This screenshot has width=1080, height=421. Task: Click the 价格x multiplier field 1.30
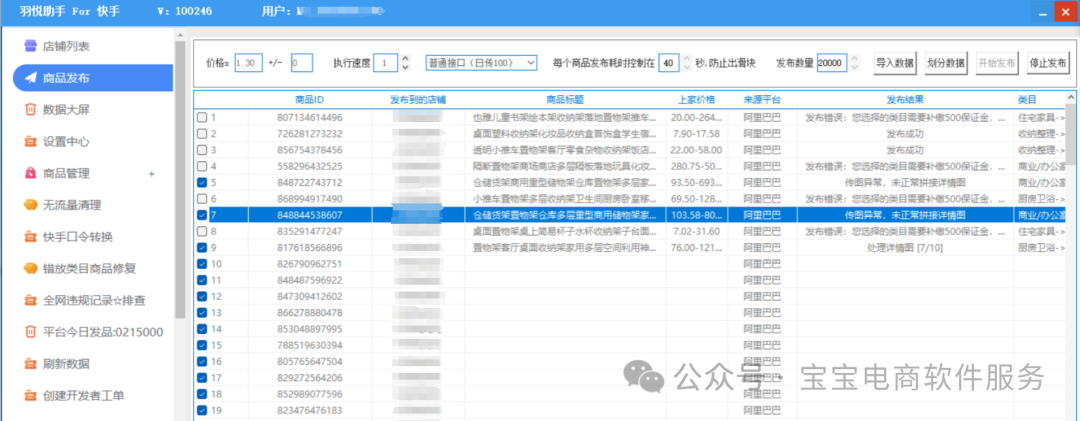(249, 63)
